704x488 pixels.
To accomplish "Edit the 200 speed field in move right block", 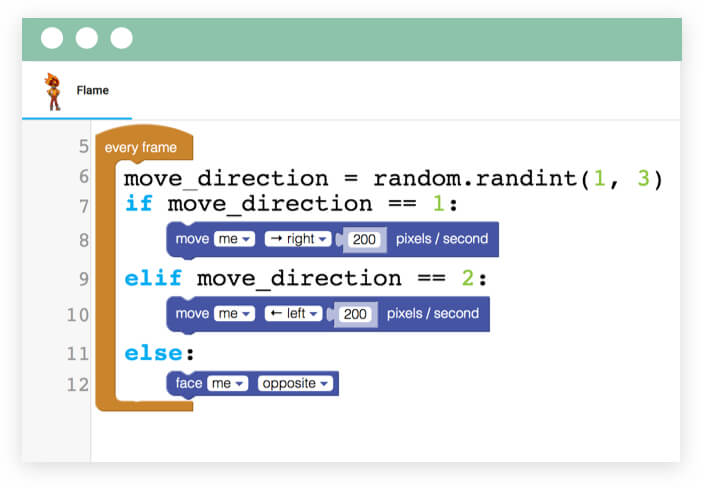I will click(x=365, y=240).
